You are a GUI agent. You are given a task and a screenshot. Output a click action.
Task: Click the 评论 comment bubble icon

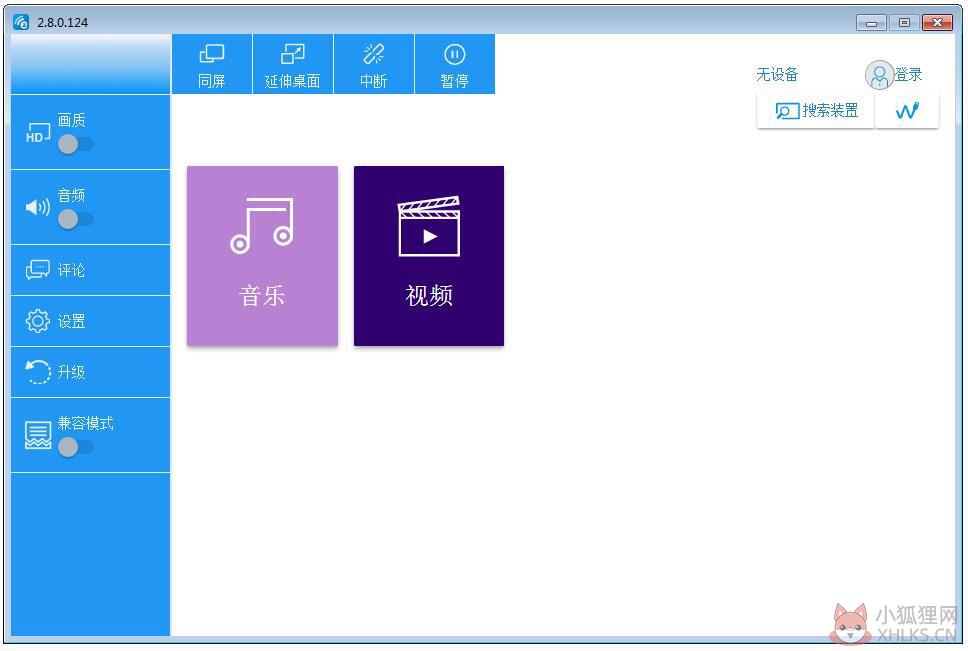coord(38,270)
